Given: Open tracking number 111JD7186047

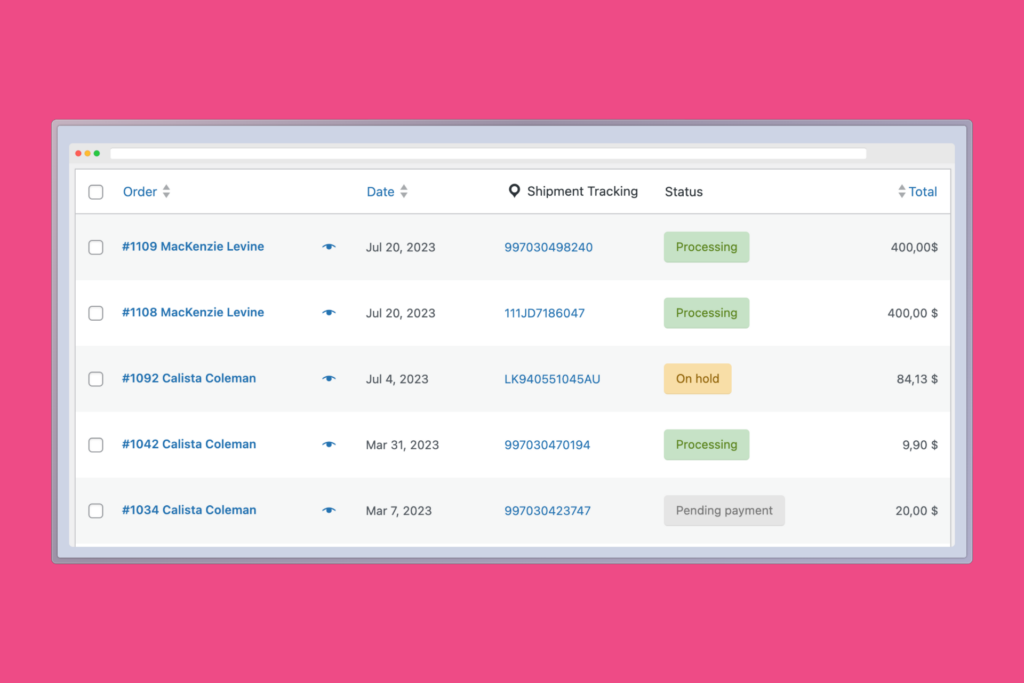Looking at the screenshot, I should click(544, 313).
